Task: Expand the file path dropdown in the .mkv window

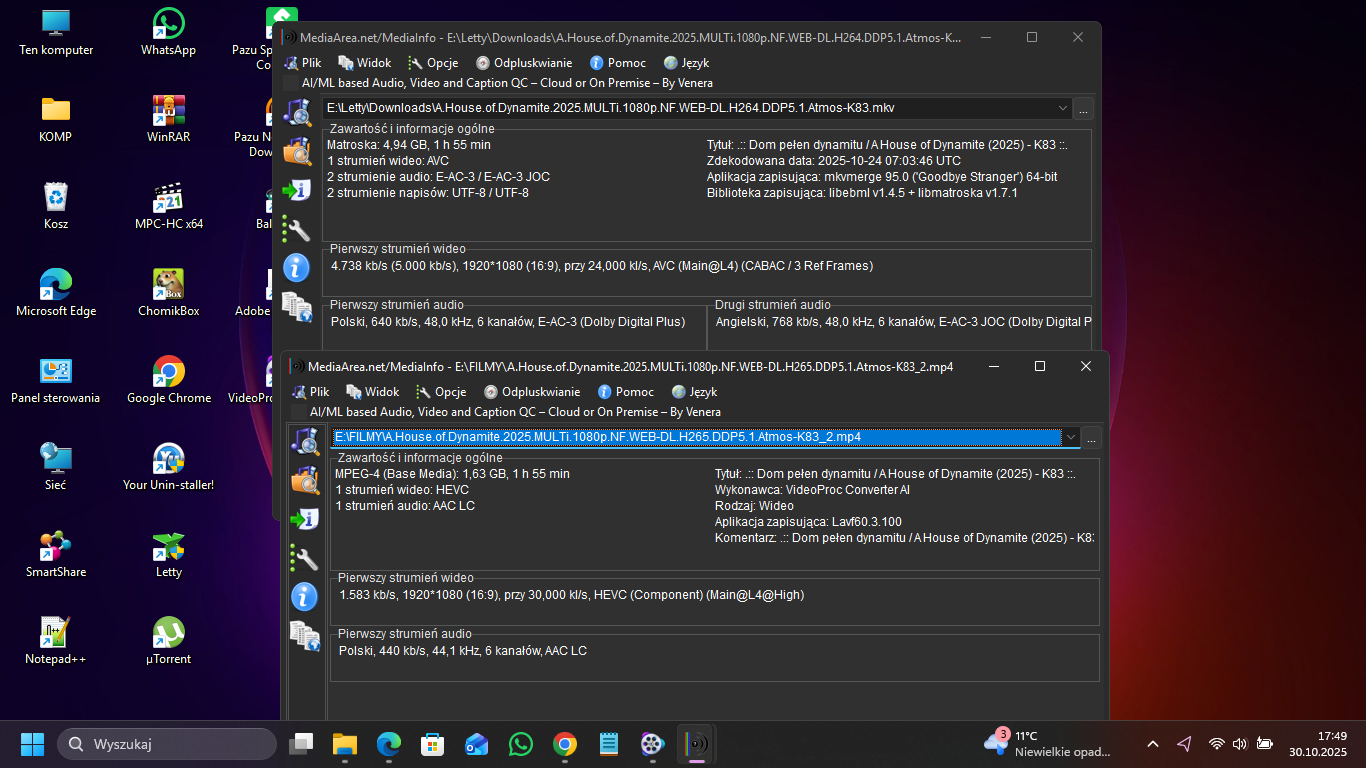Action: coord(1062,108)
